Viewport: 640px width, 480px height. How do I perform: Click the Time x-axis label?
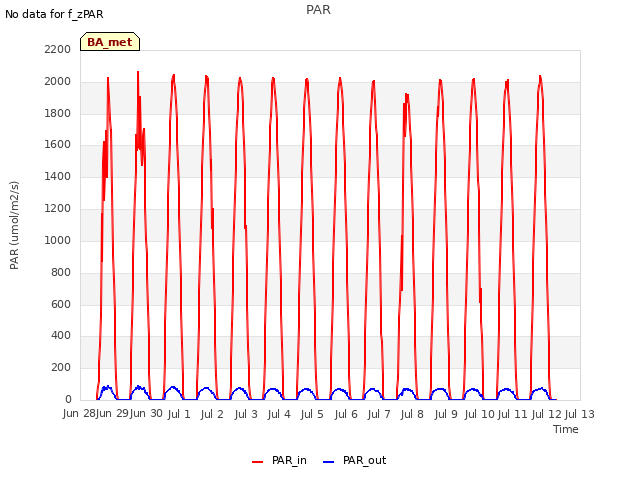[566, 429]
